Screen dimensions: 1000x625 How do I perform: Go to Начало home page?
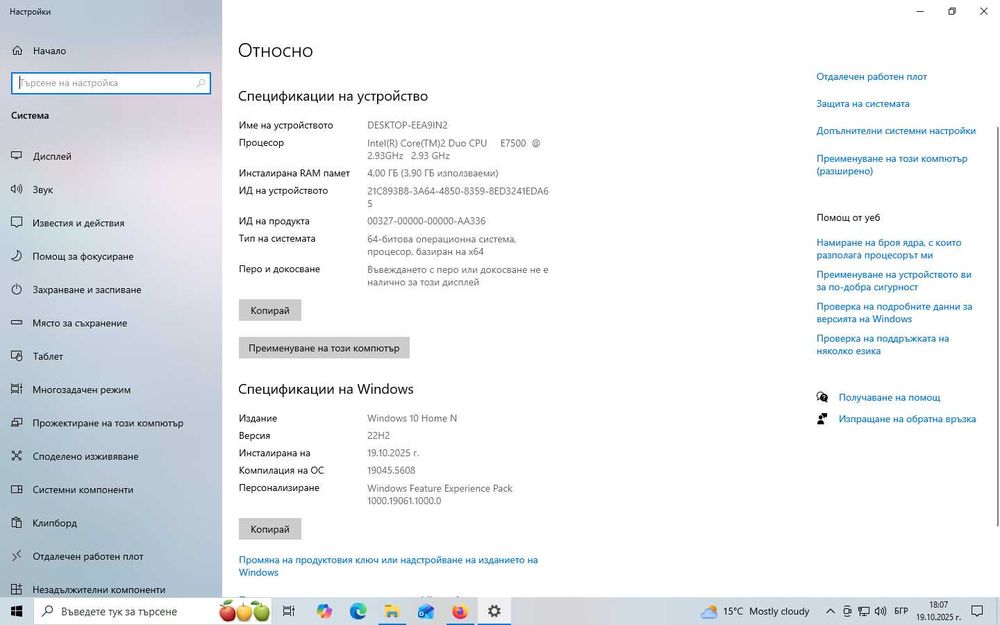(x=39, y=50)
